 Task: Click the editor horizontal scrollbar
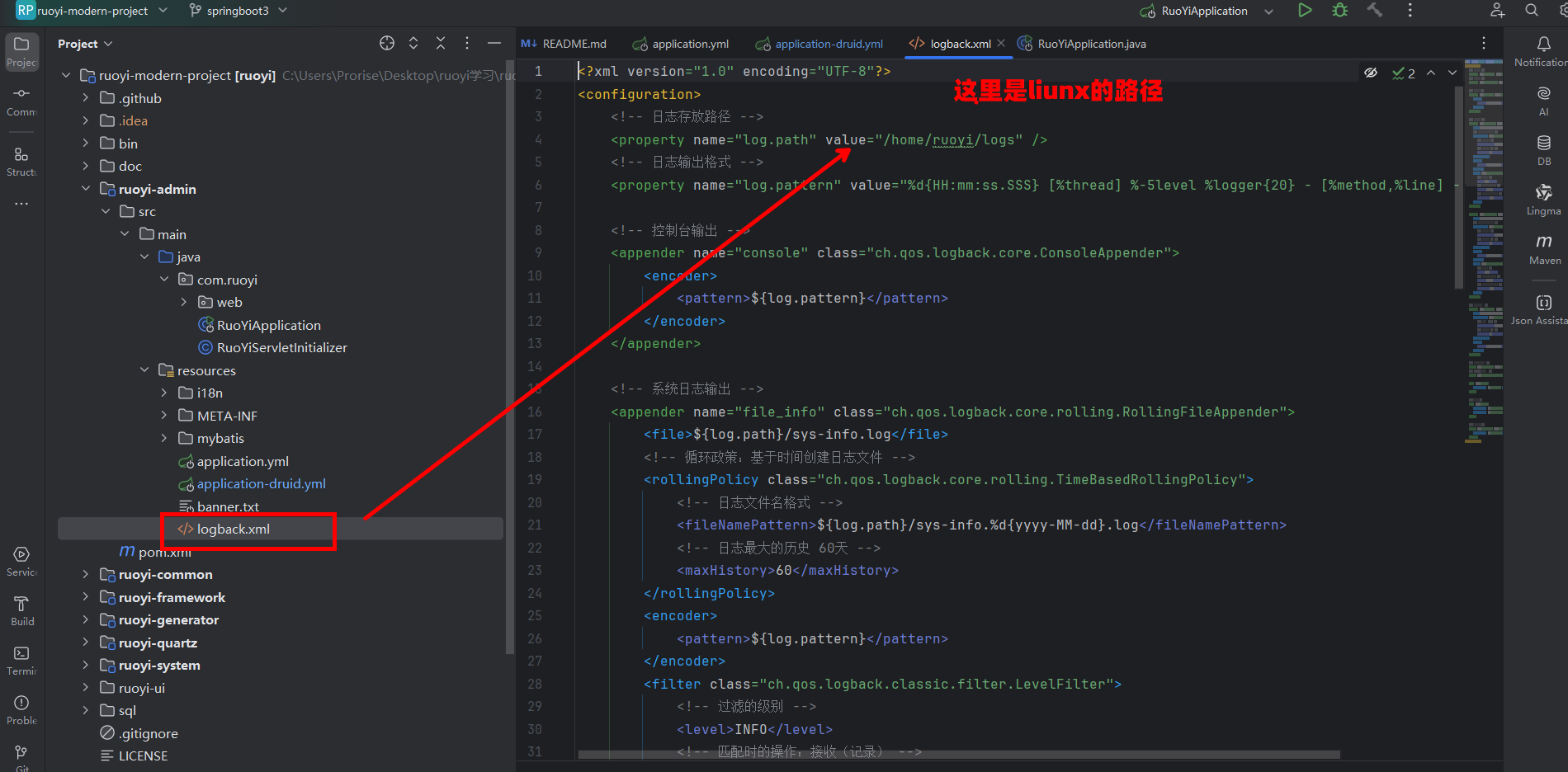click(x=957, y=755)
